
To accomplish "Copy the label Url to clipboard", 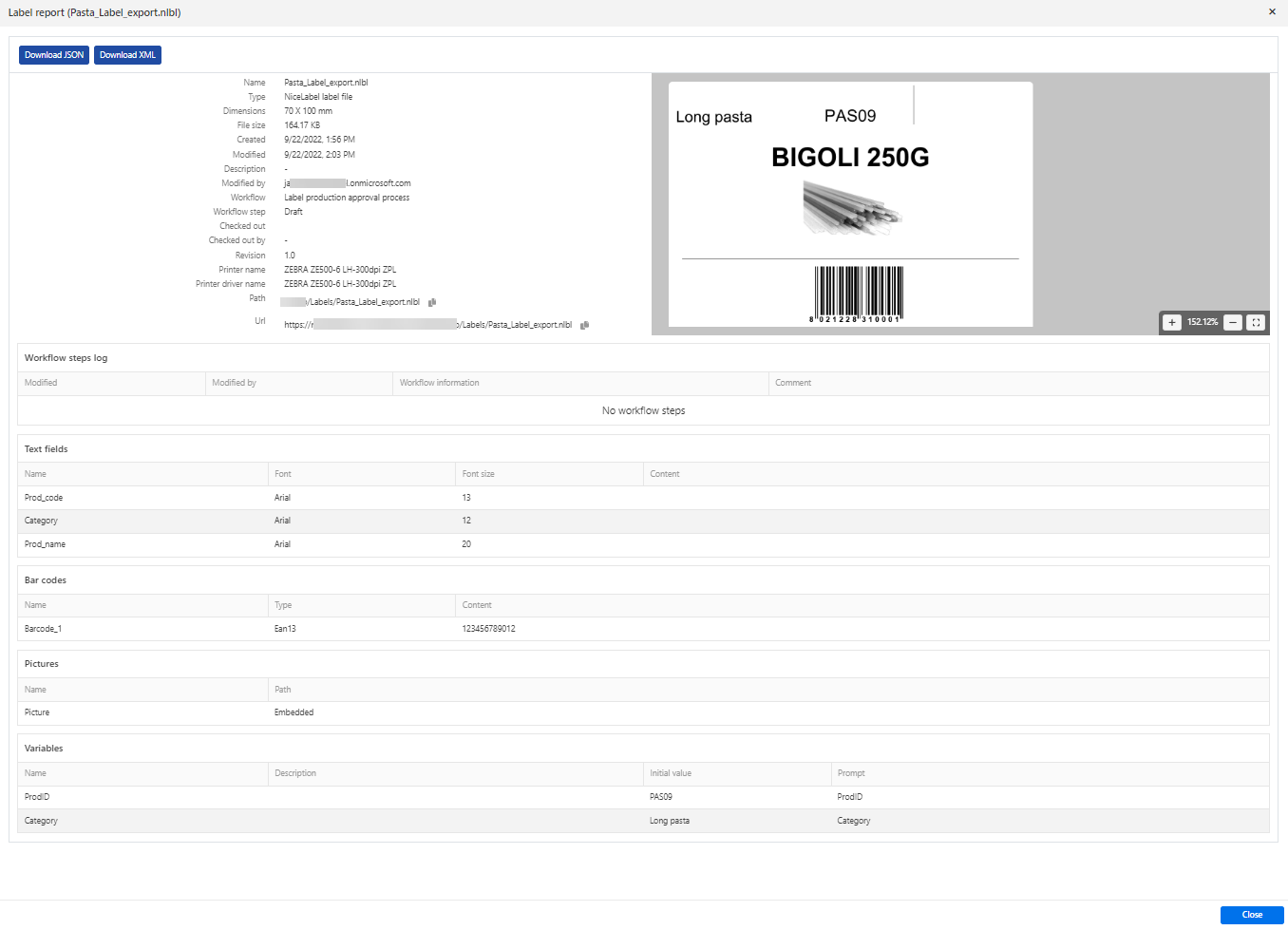I will tap(585, 325).
